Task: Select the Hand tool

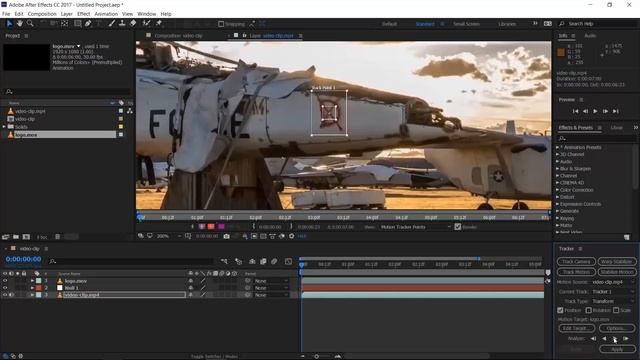Action: pos(19,24)
